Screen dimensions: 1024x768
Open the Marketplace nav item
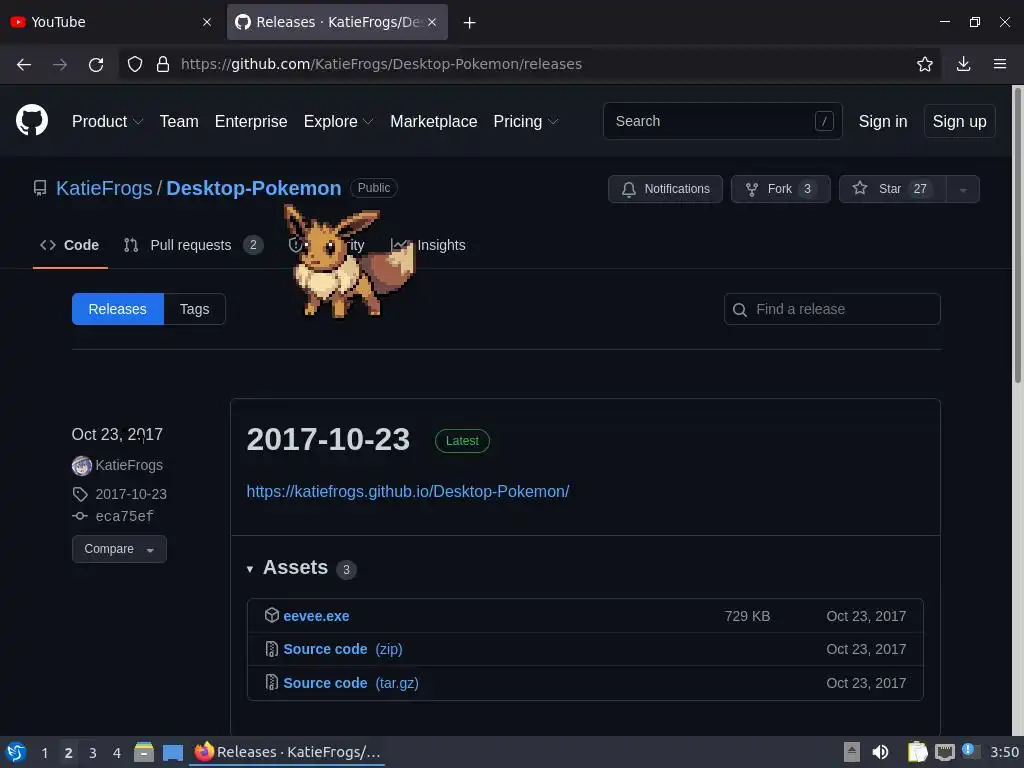[434, 121]
